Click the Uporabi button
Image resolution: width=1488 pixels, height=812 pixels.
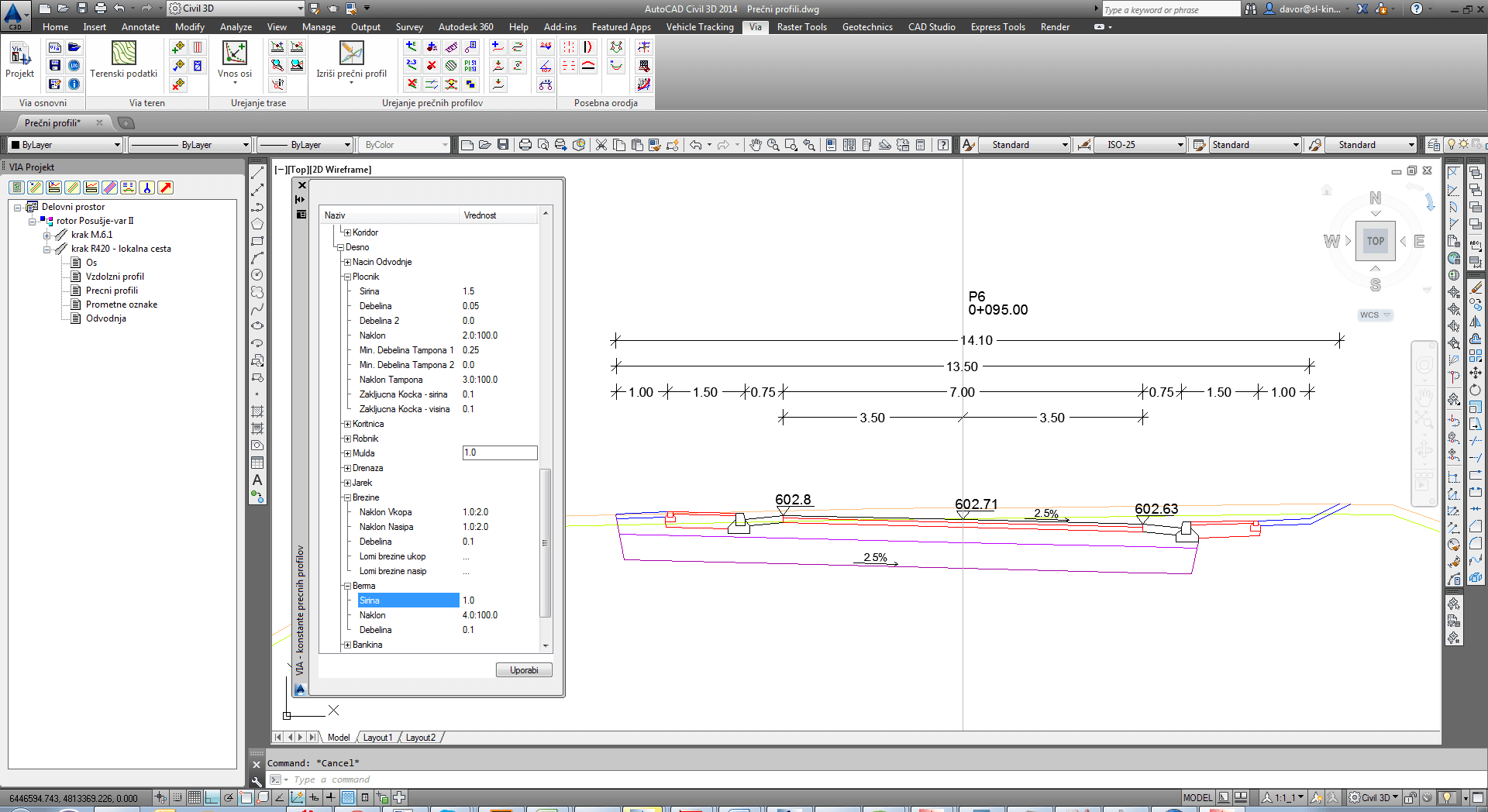[524, 670]
